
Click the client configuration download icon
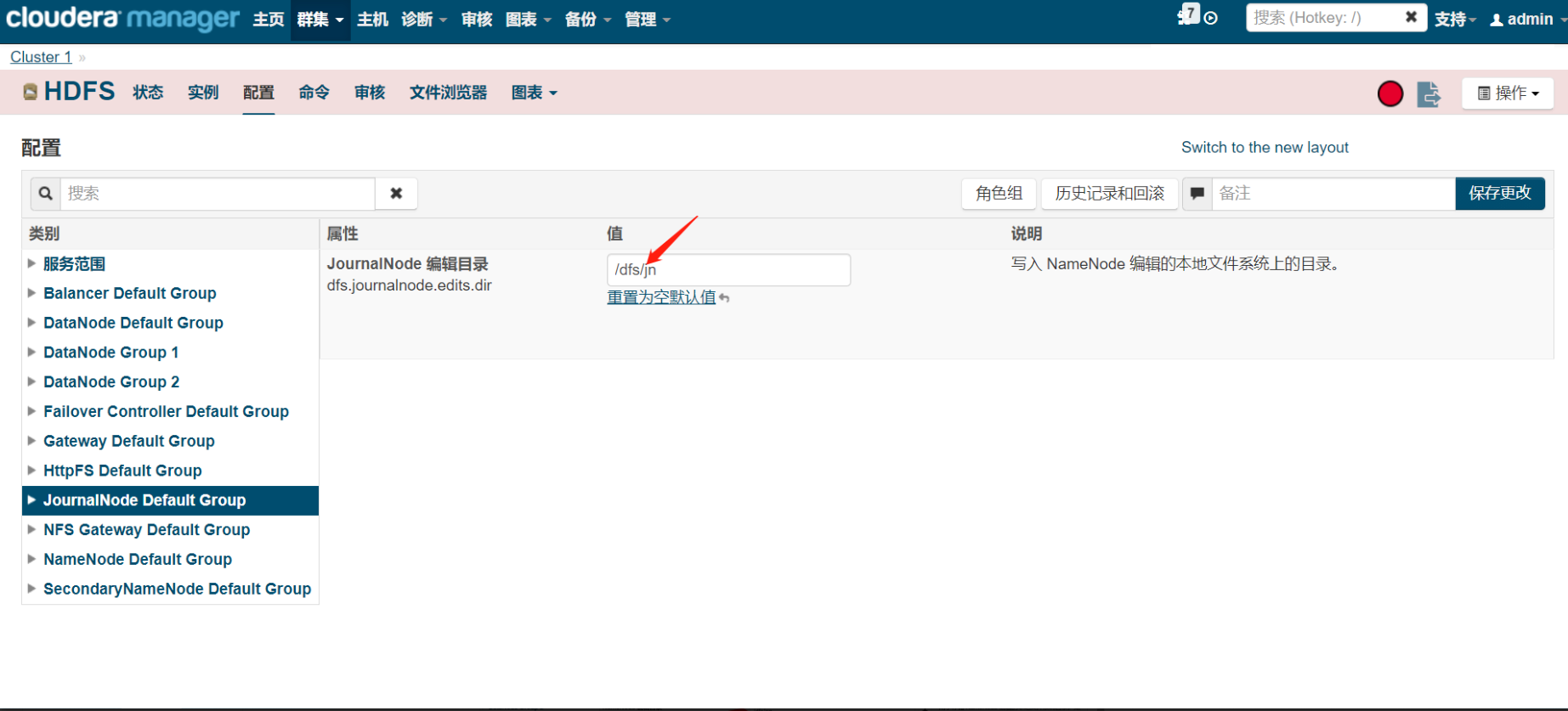[x=1429, y=93]
